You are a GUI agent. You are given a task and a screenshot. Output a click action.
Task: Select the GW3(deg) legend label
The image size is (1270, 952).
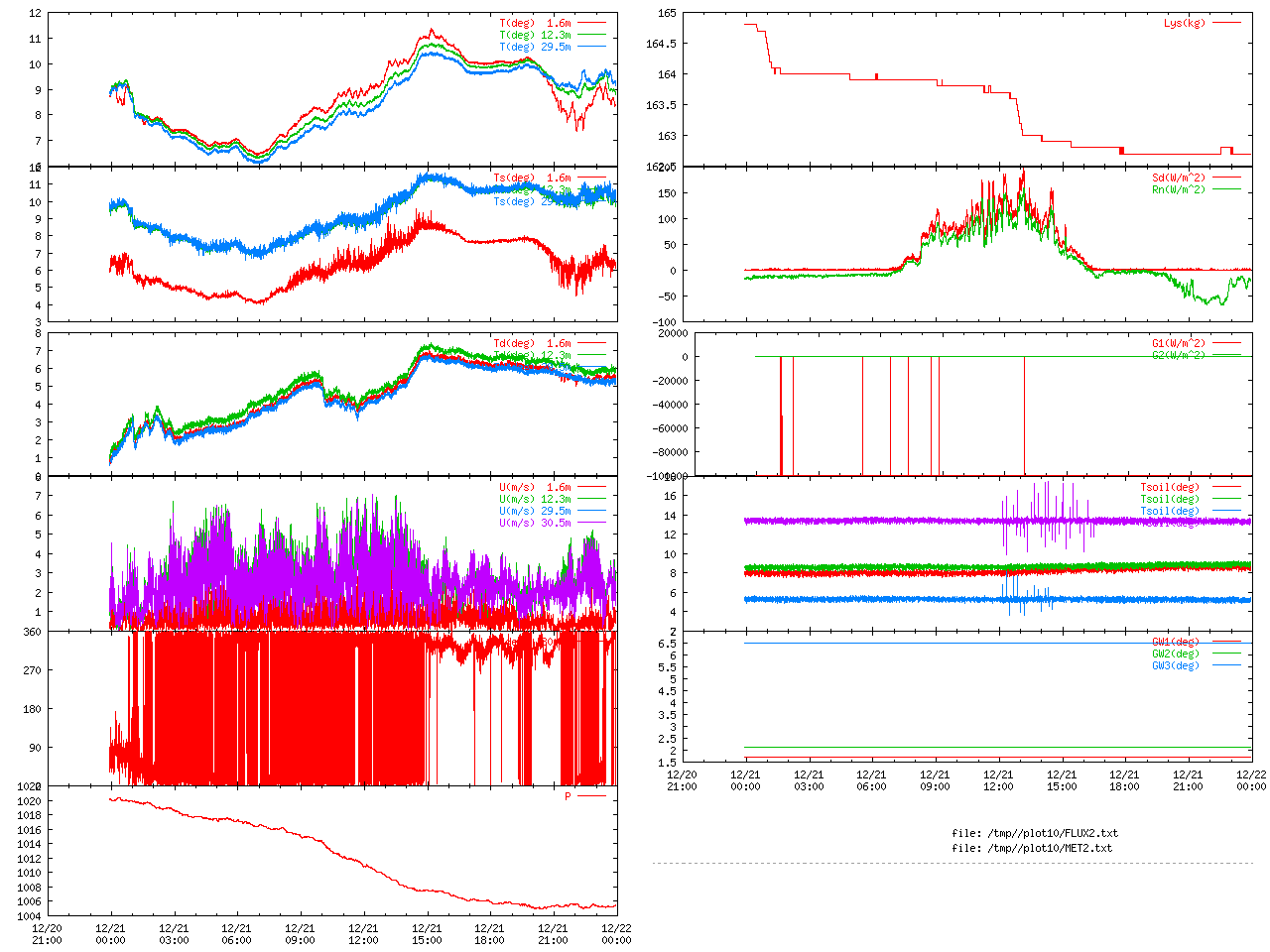pyautogui.click(x=1175, y=665)
